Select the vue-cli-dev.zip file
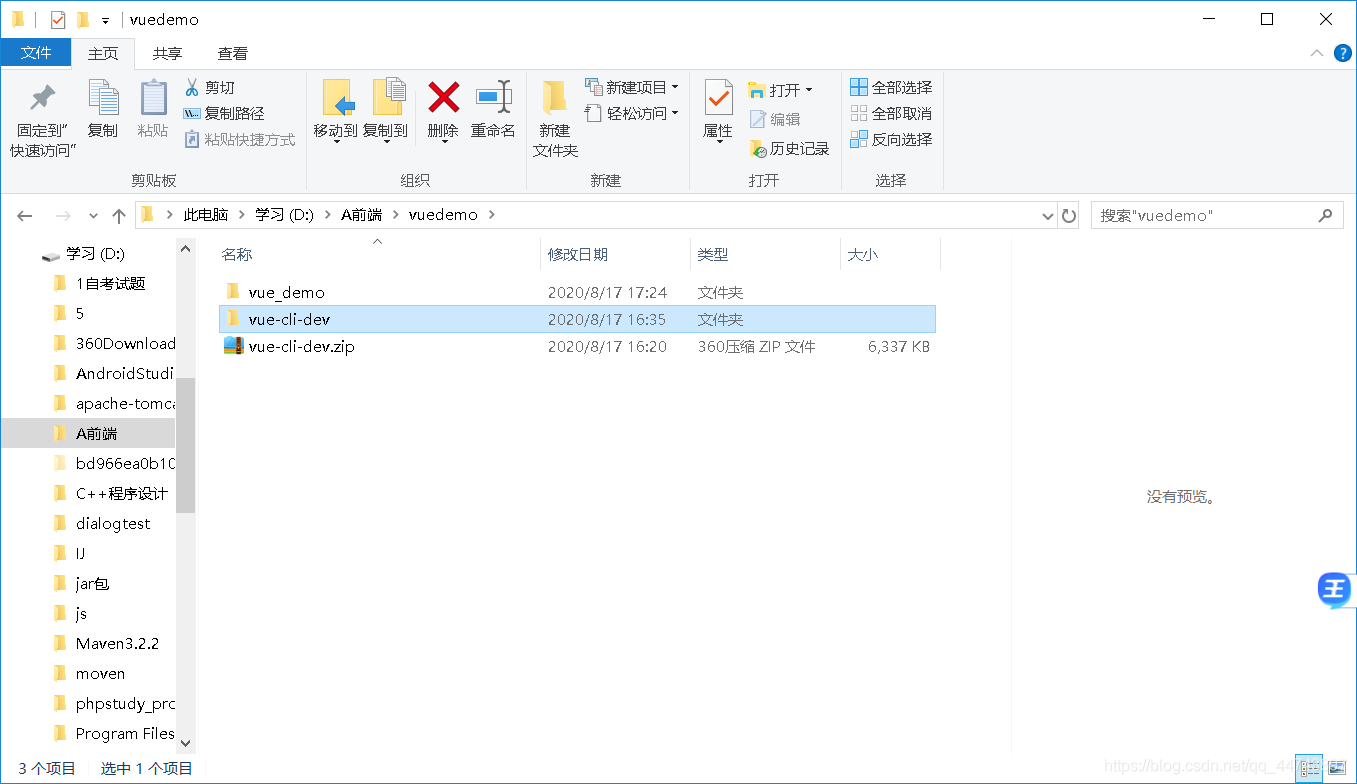This screenshot has height=784, width=1357. click(302, 346)
